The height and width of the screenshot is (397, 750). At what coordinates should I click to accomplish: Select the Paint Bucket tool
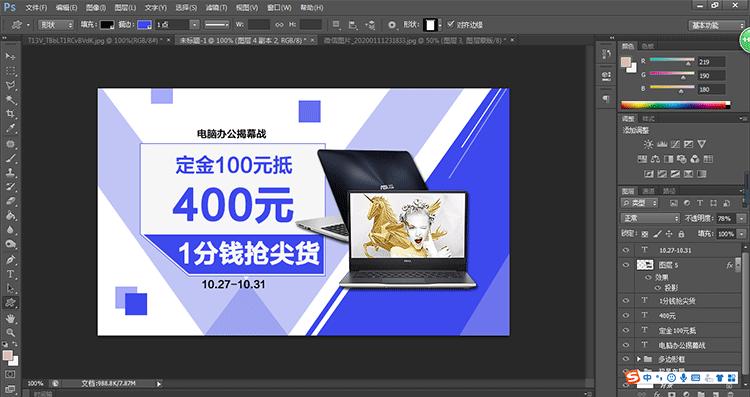[x=10, y=216]
